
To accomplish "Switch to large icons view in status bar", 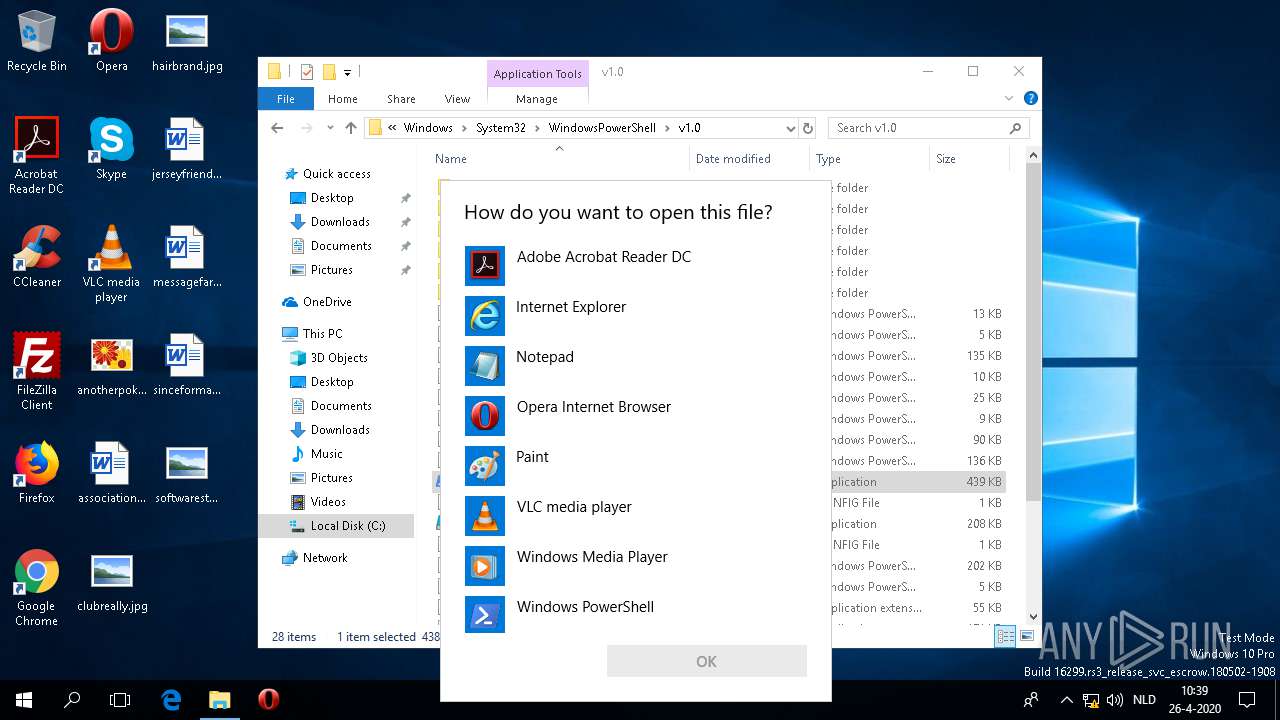I will [1027, 637].
